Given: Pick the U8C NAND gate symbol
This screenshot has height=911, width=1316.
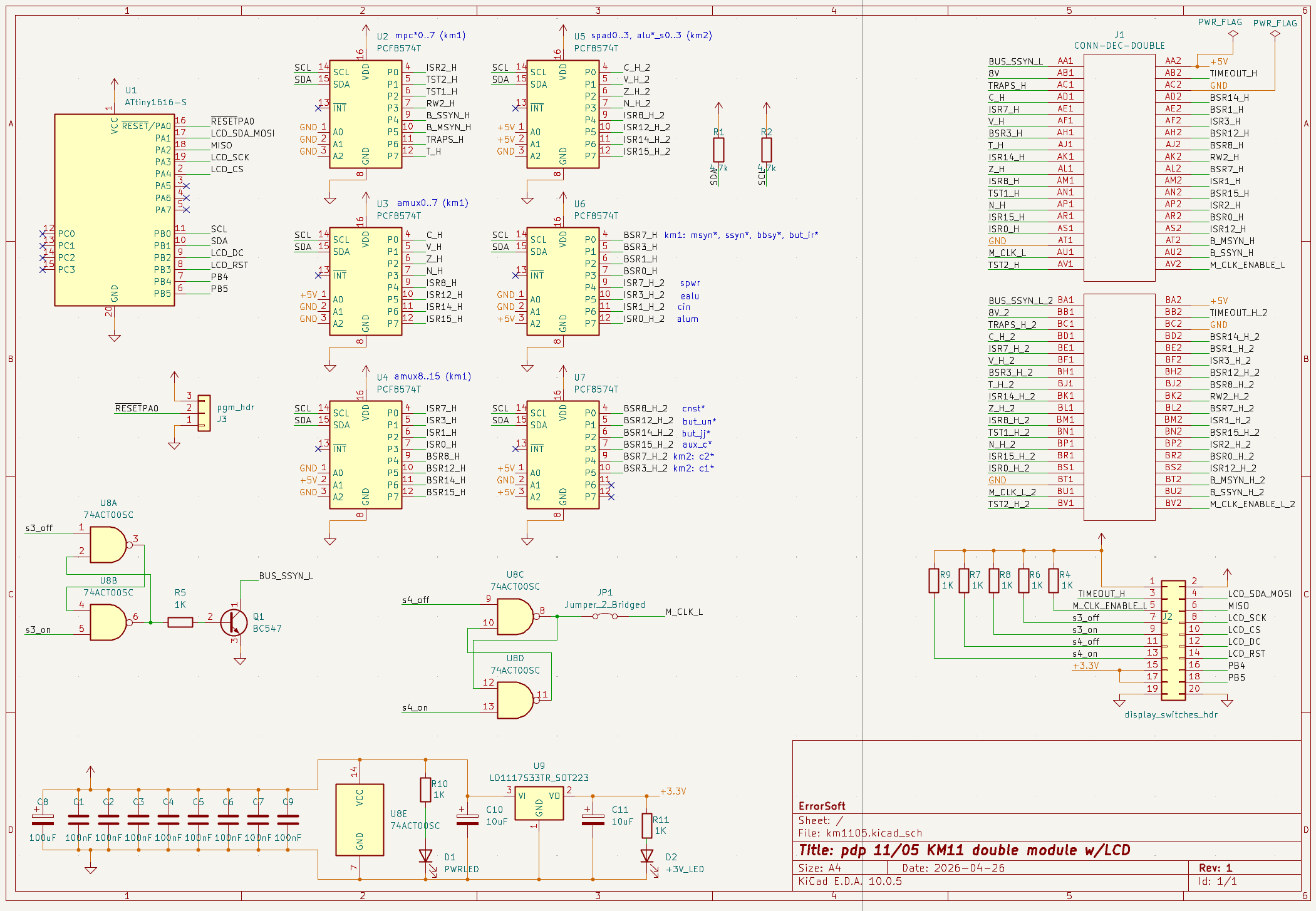Looking at the screenshot, I should coord(517,617).
